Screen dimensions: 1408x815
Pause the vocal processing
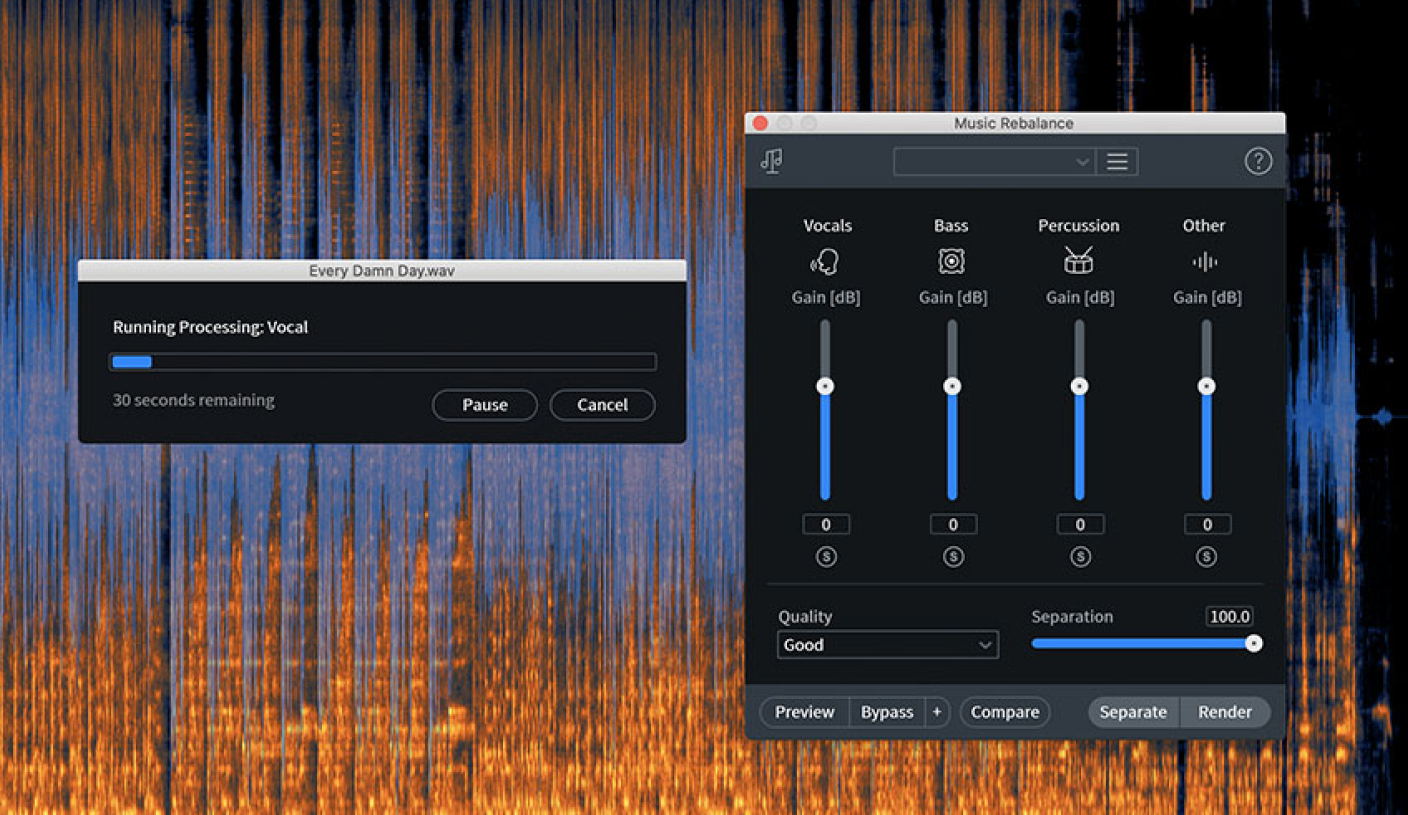click(x=485, y=405)
